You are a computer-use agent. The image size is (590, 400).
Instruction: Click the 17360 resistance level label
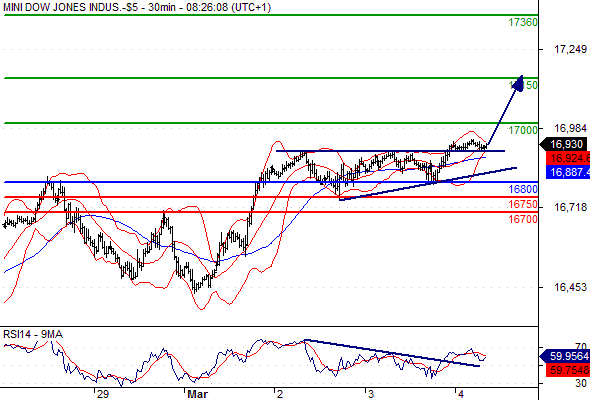click(523, 23)
